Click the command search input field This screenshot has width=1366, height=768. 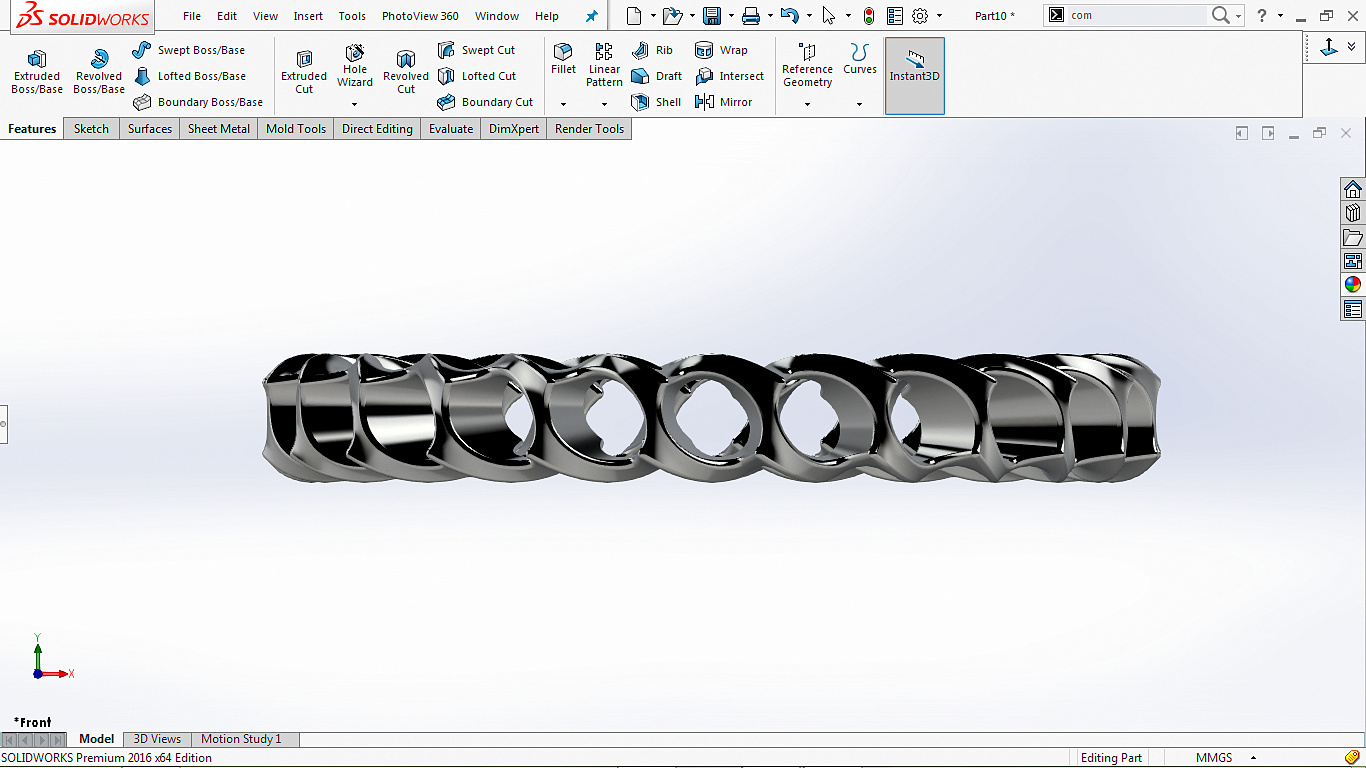coord(1137,15)
